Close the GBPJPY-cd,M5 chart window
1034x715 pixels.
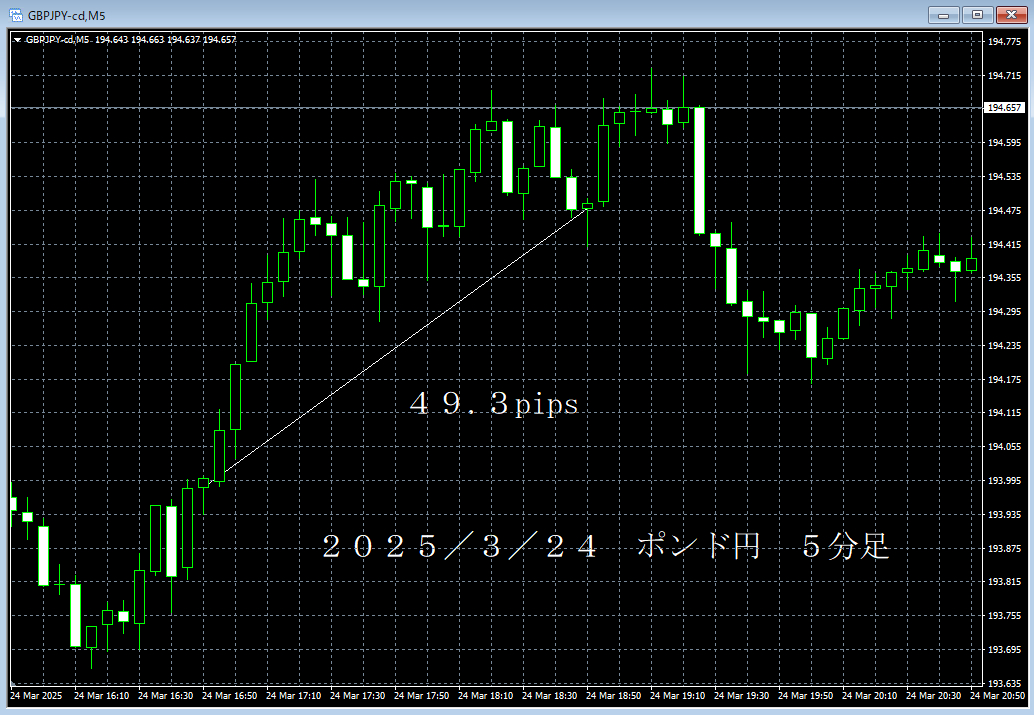click(1011, 14)
